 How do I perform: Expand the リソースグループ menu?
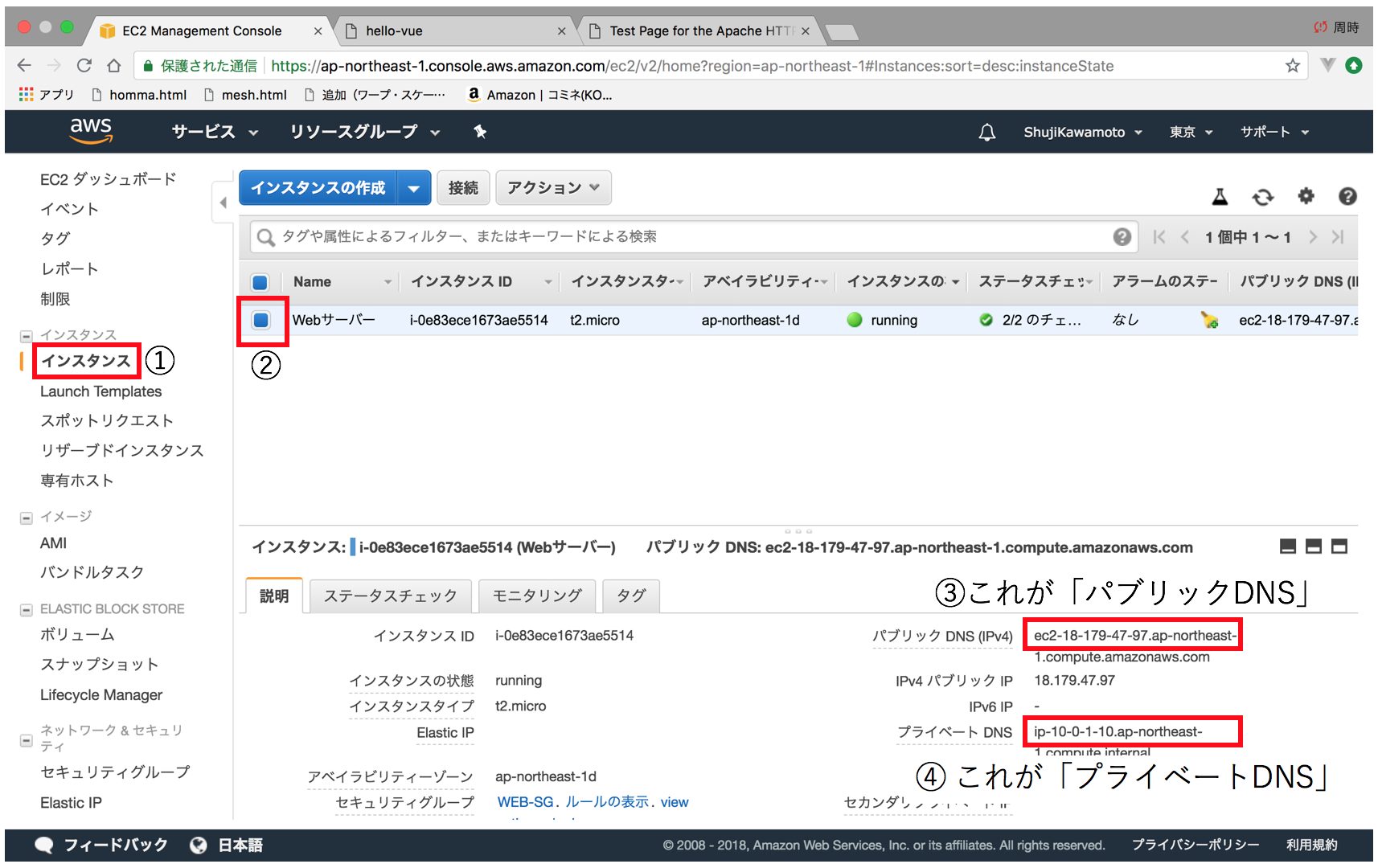(x=365, y=132)
